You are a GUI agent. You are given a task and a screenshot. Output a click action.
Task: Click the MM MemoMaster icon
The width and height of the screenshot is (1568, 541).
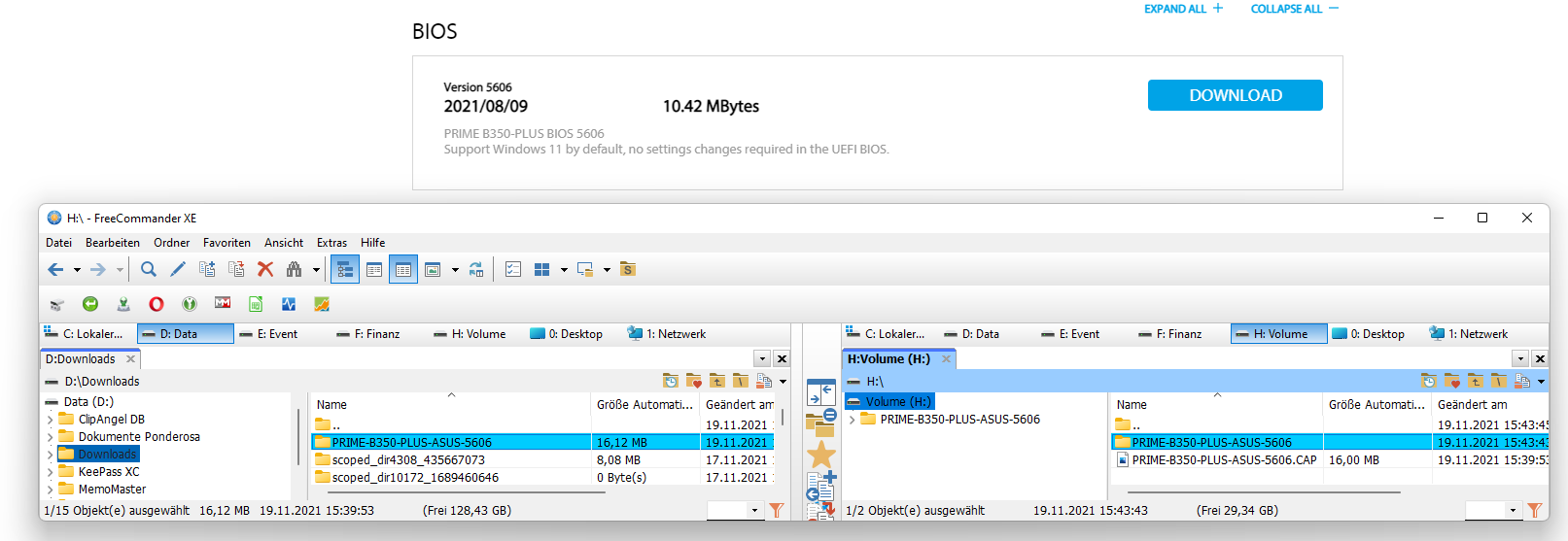click(x=223, y=304)
